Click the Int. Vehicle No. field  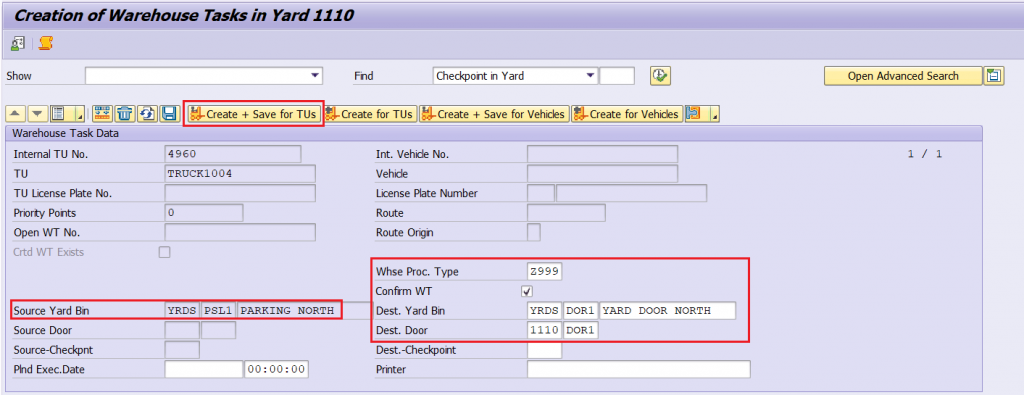[x=603, y=154]
